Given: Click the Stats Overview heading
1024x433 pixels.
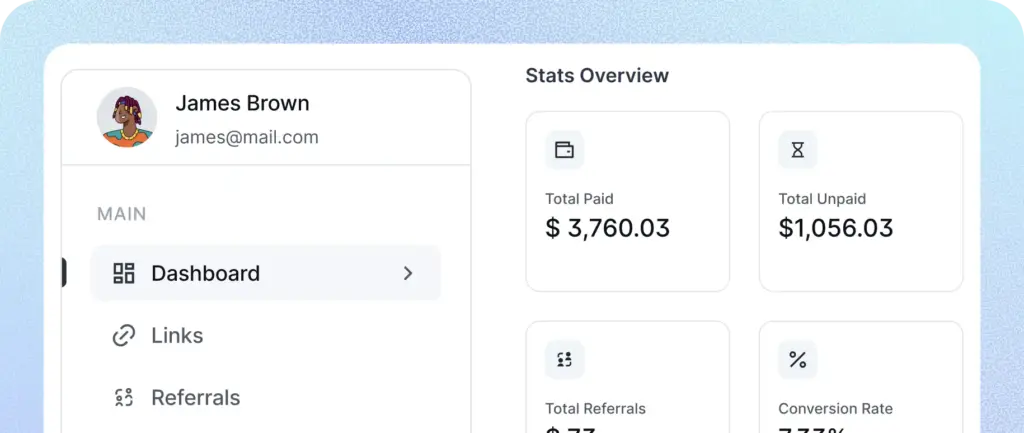Looking at the screenshot, I should [597, 75].
